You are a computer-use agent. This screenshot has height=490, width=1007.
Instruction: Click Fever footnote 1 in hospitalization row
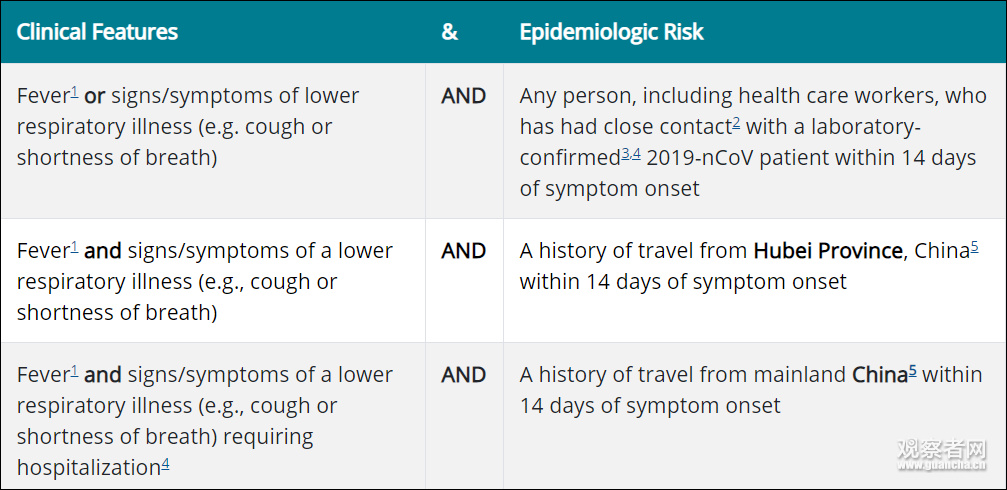coord(75,370)
